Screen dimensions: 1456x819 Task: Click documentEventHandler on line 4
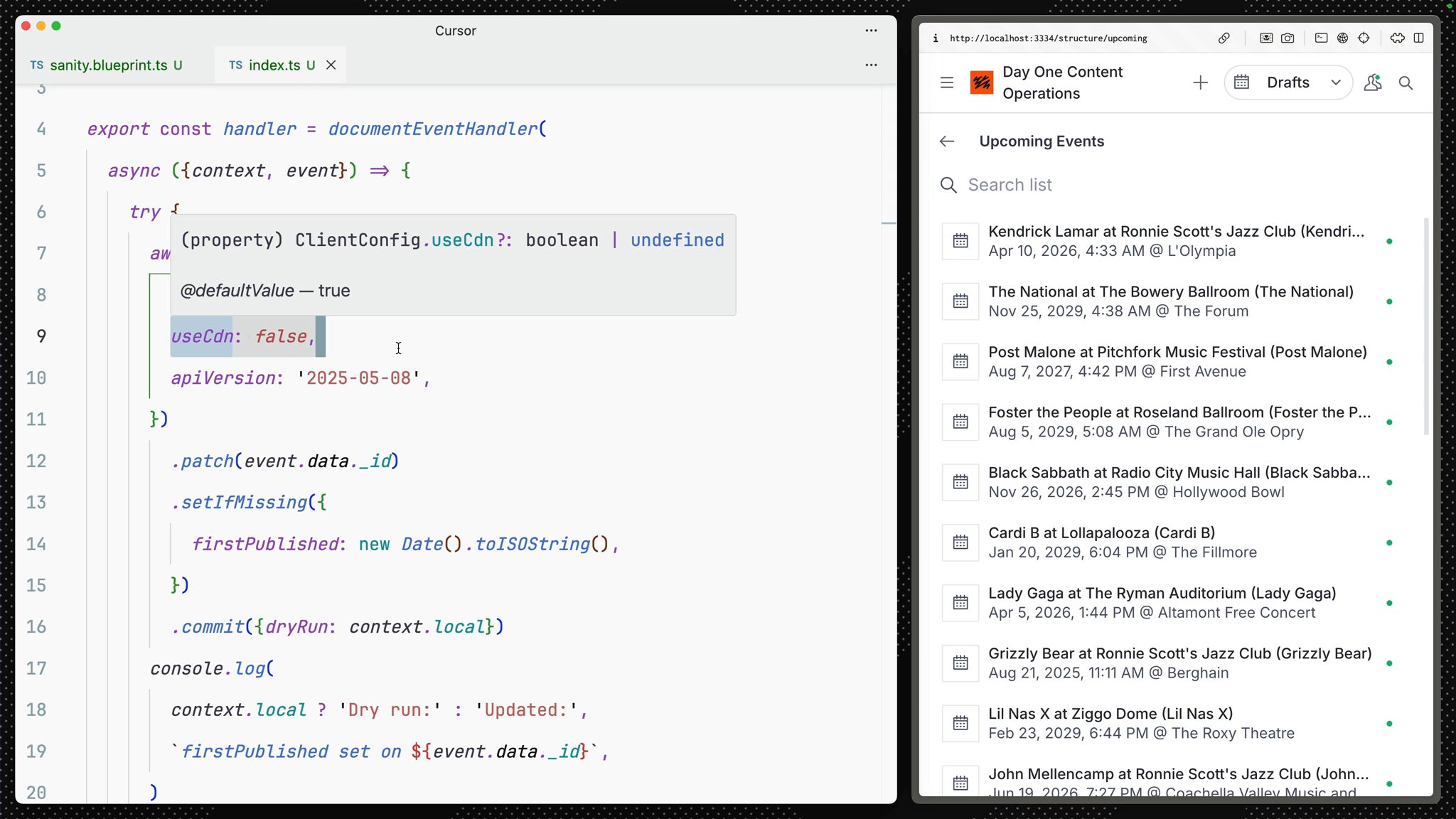[433, 129]
